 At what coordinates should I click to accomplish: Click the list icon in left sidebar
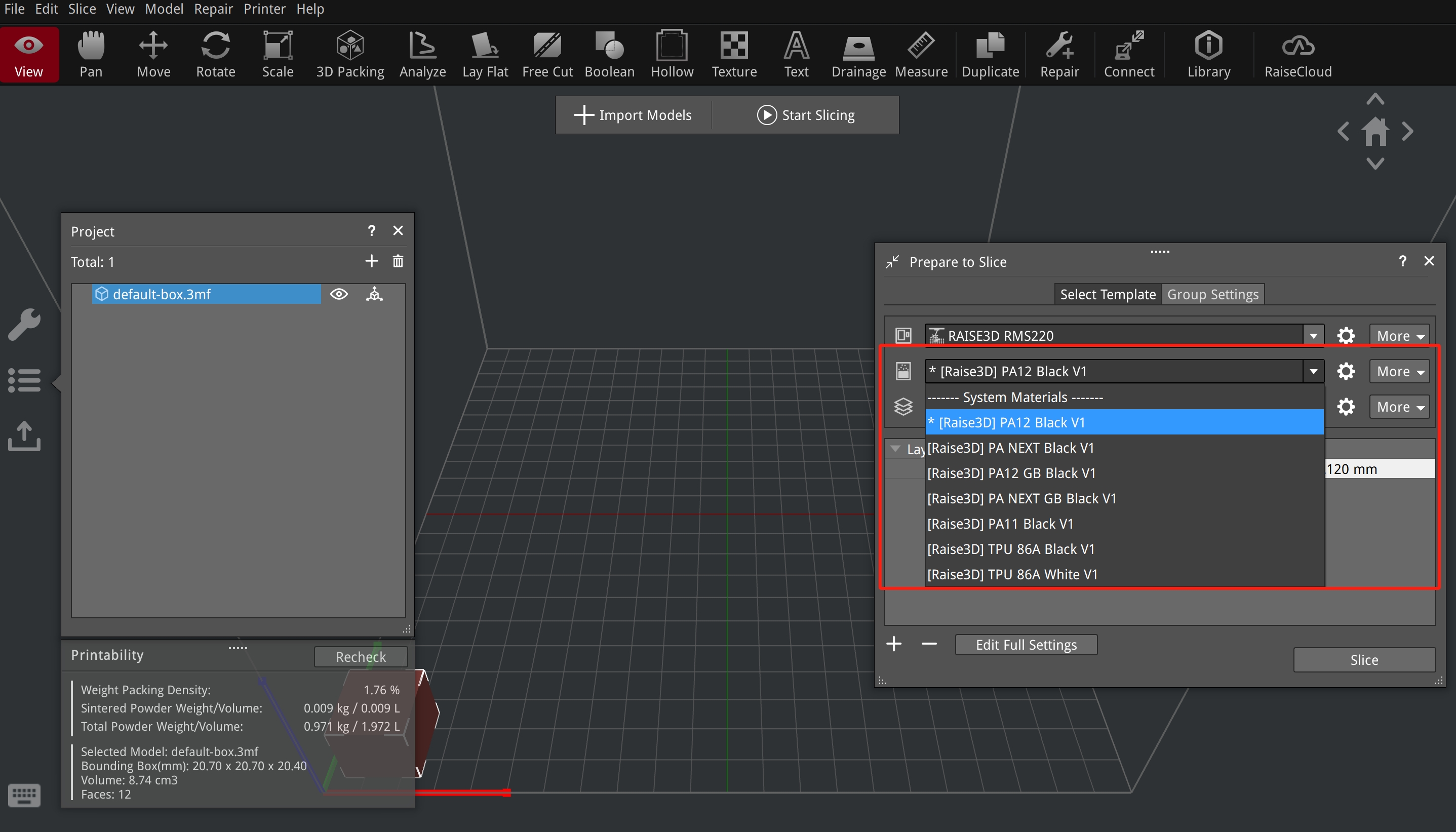tap(24, 381)
